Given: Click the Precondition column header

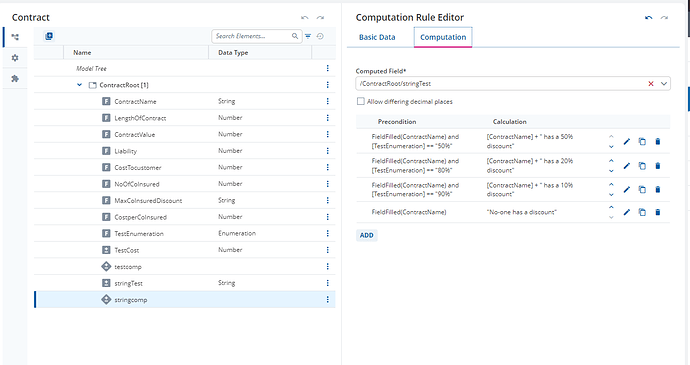Looking at the screenshot, I should 396,122.
